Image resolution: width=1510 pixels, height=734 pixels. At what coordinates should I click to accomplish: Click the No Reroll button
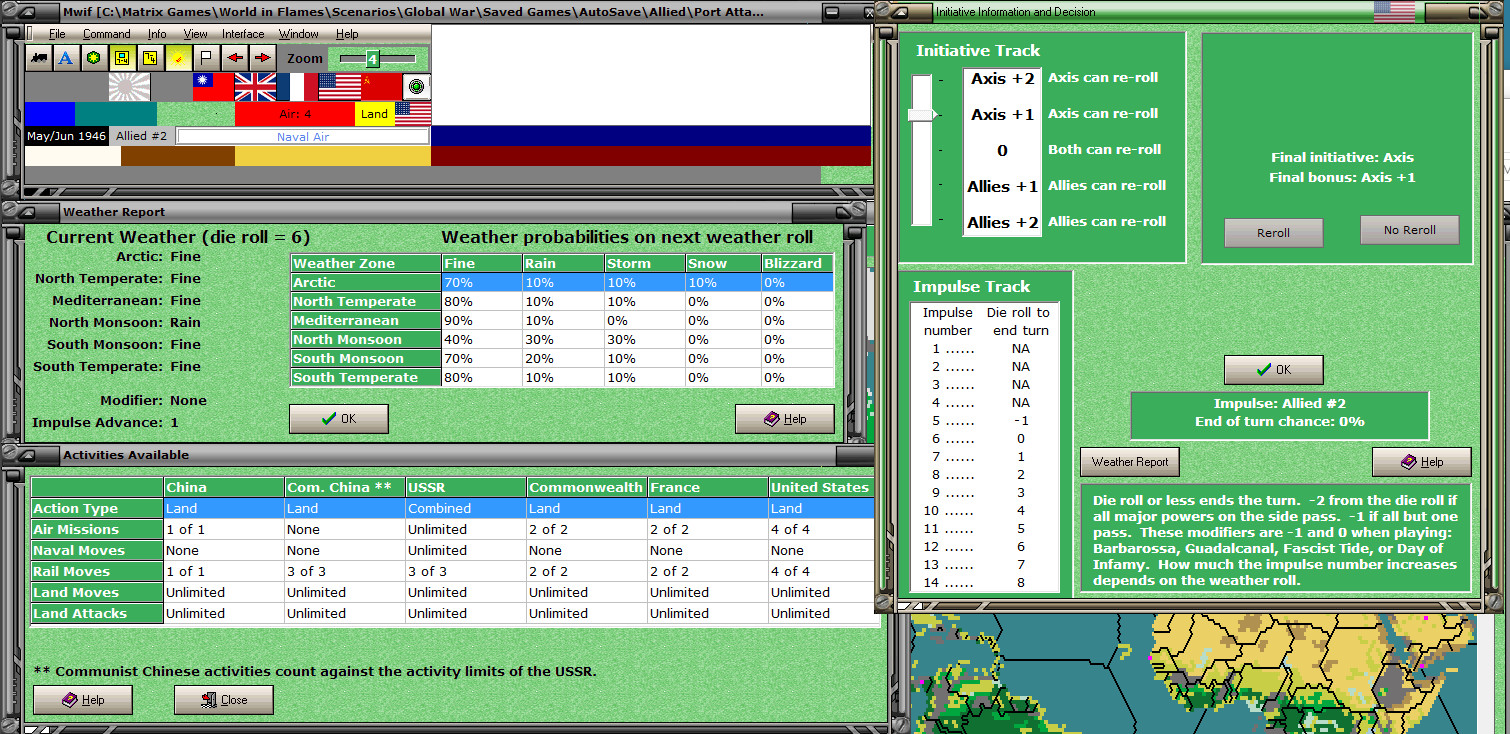pos(1409,230)
